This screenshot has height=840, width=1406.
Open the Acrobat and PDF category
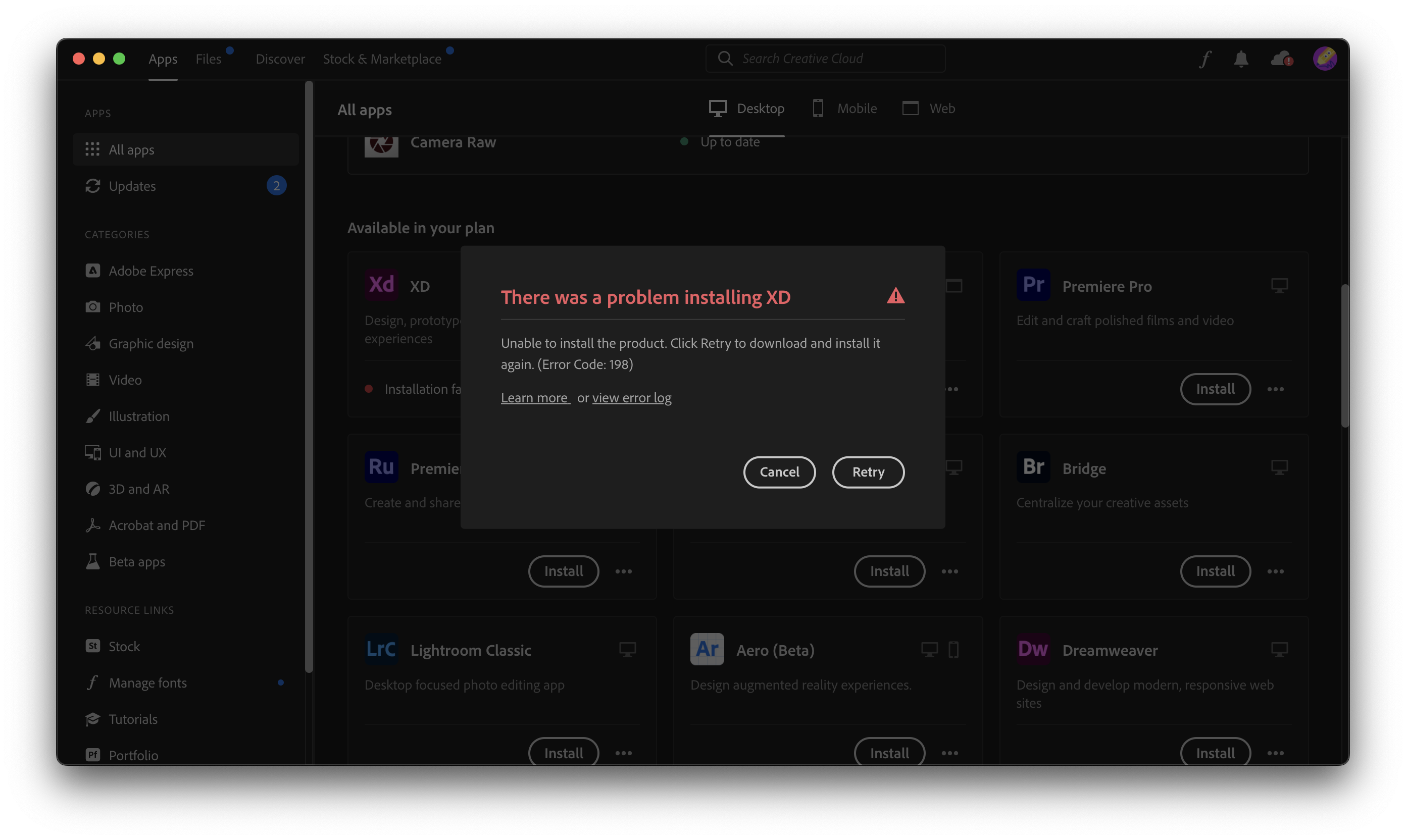(186, 524)
